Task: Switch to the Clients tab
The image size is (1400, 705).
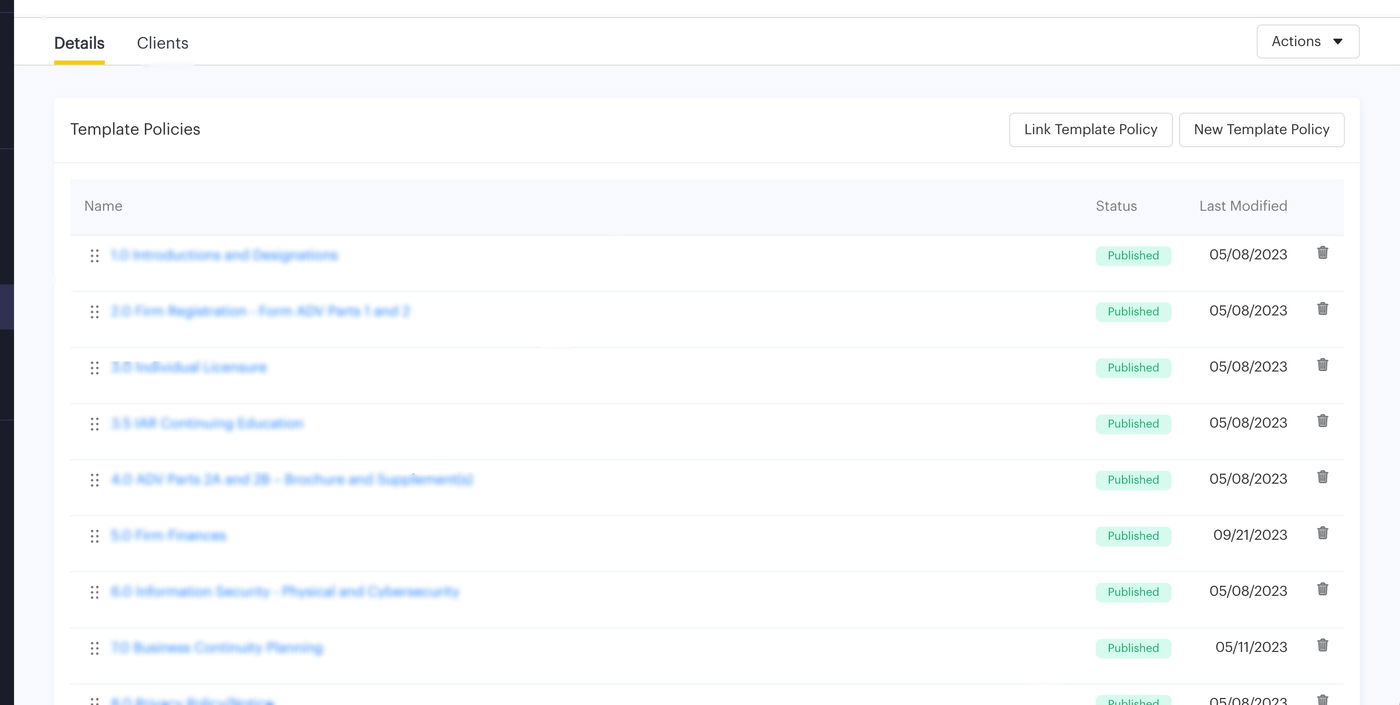Action: 162,43
